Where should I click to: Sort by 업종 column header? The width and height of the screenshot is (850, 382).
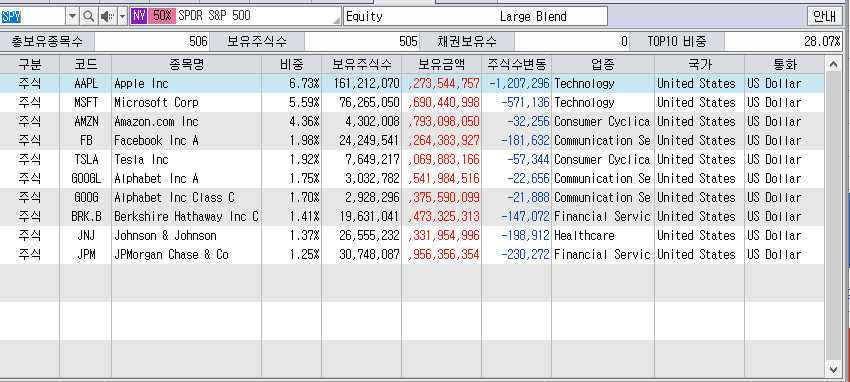(603, 64)
